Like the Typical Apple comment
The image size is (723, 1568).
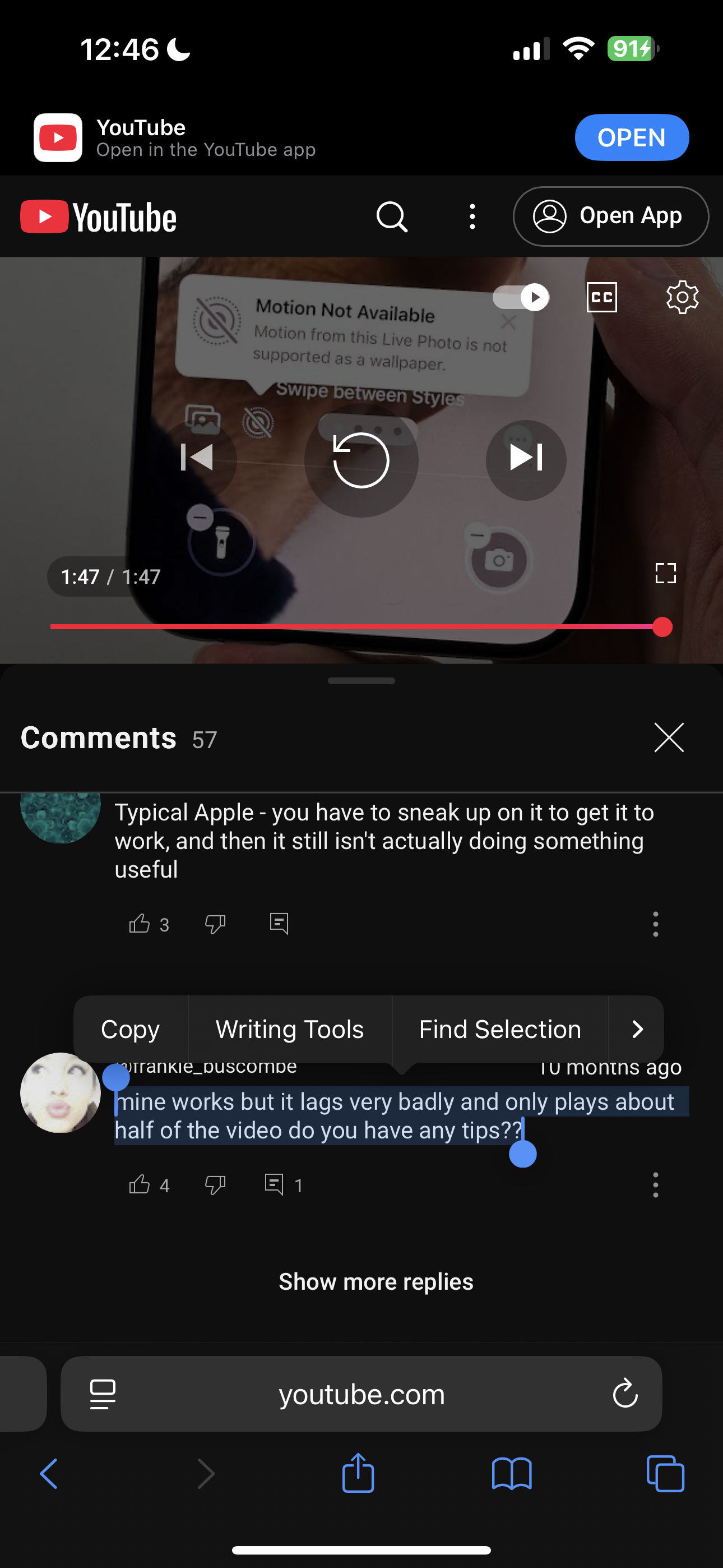[140, 924]
